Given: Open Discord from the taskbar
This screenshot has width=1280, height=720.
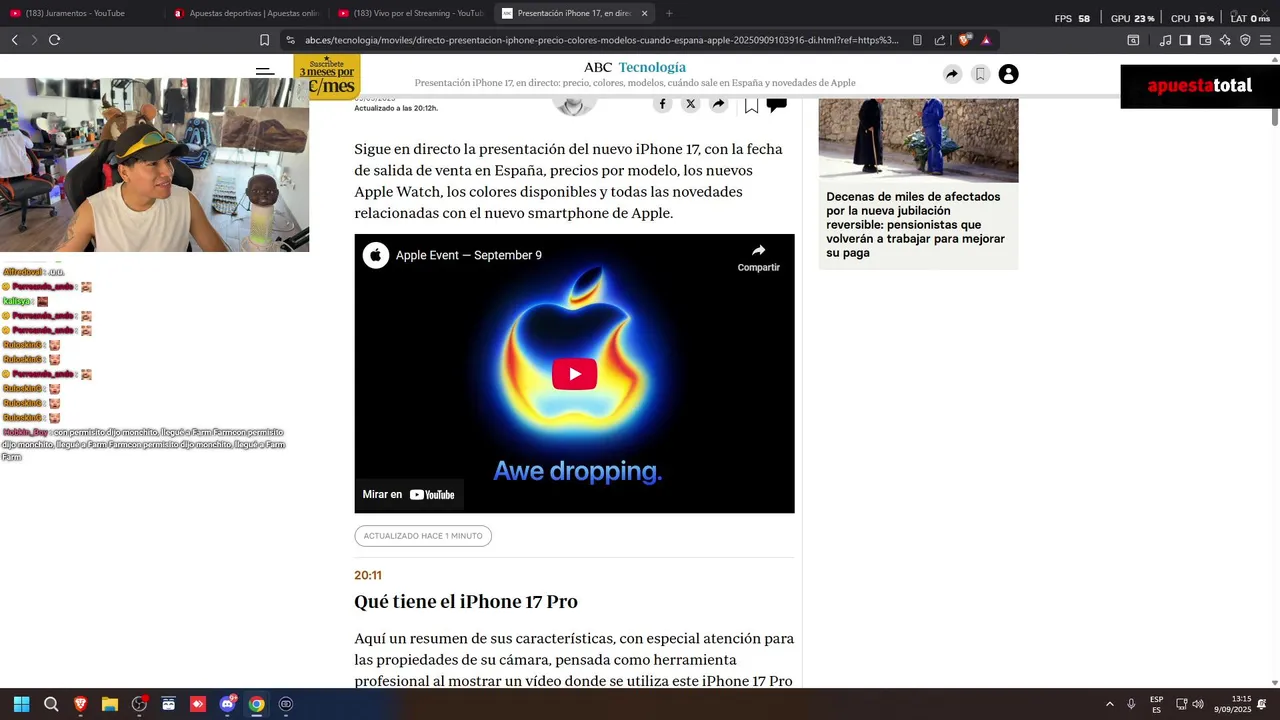Looking at the screenshot, I should coord(227,704).
